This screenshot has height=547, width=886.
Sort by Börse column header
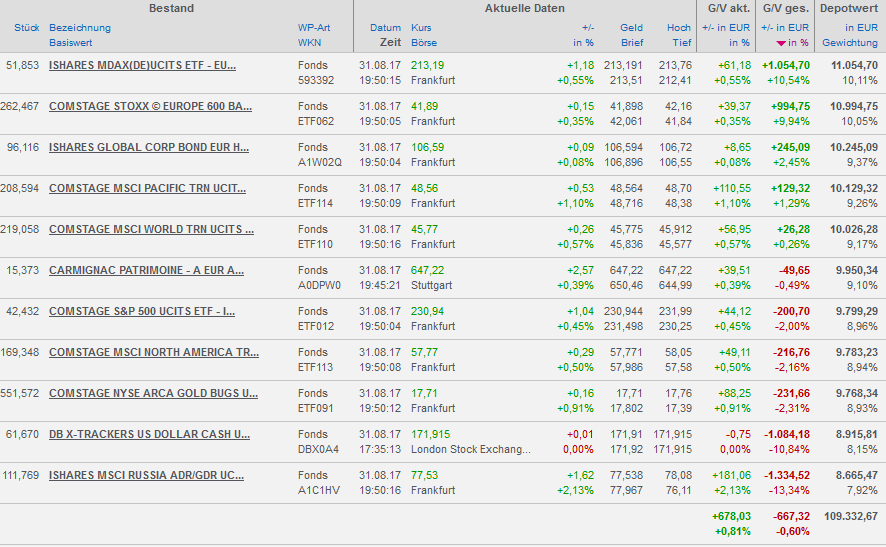pyautogui.click(x=424, y=43)
